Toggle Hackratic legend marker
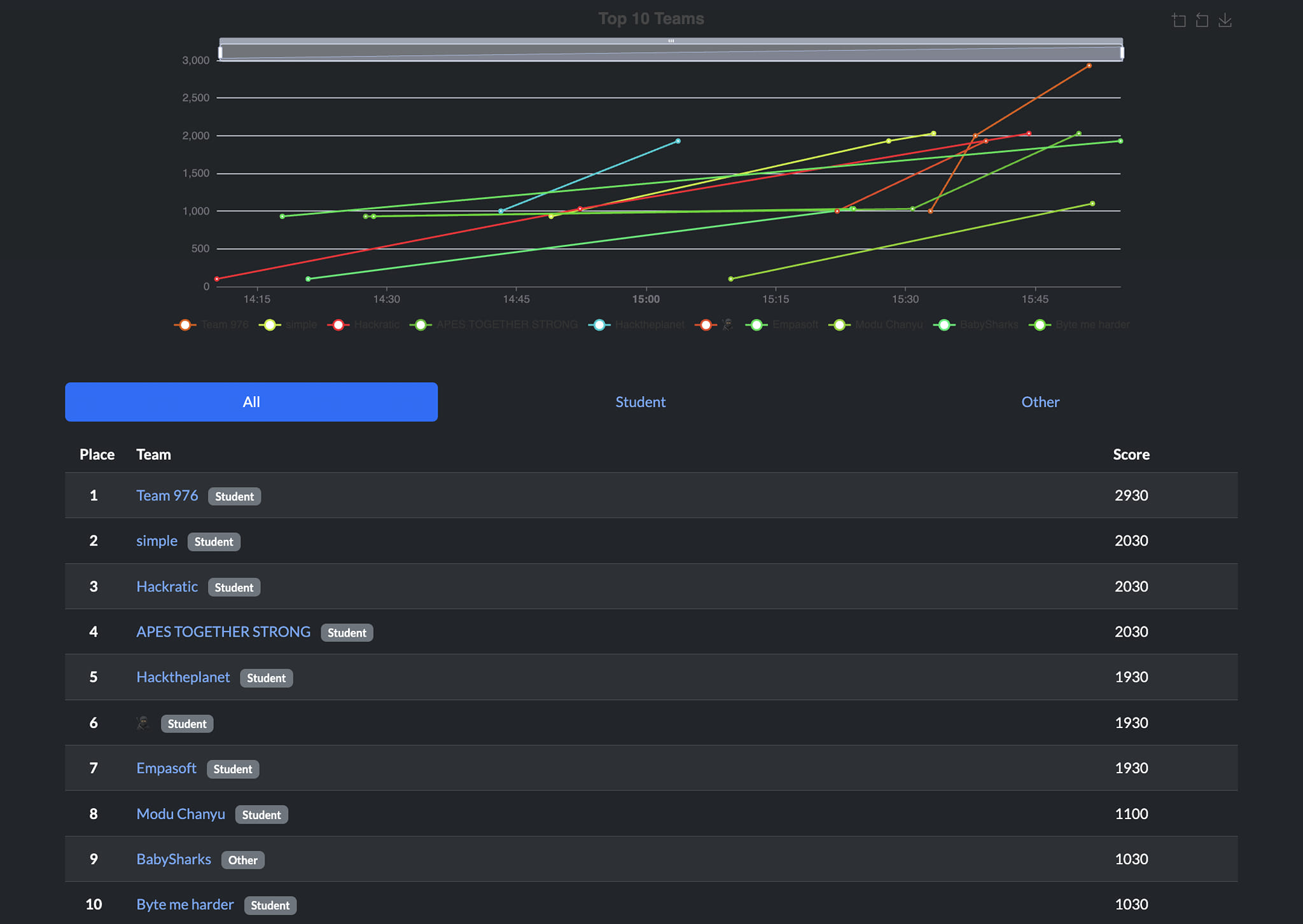The image size is (1303, 924). [x=338, y=325]
